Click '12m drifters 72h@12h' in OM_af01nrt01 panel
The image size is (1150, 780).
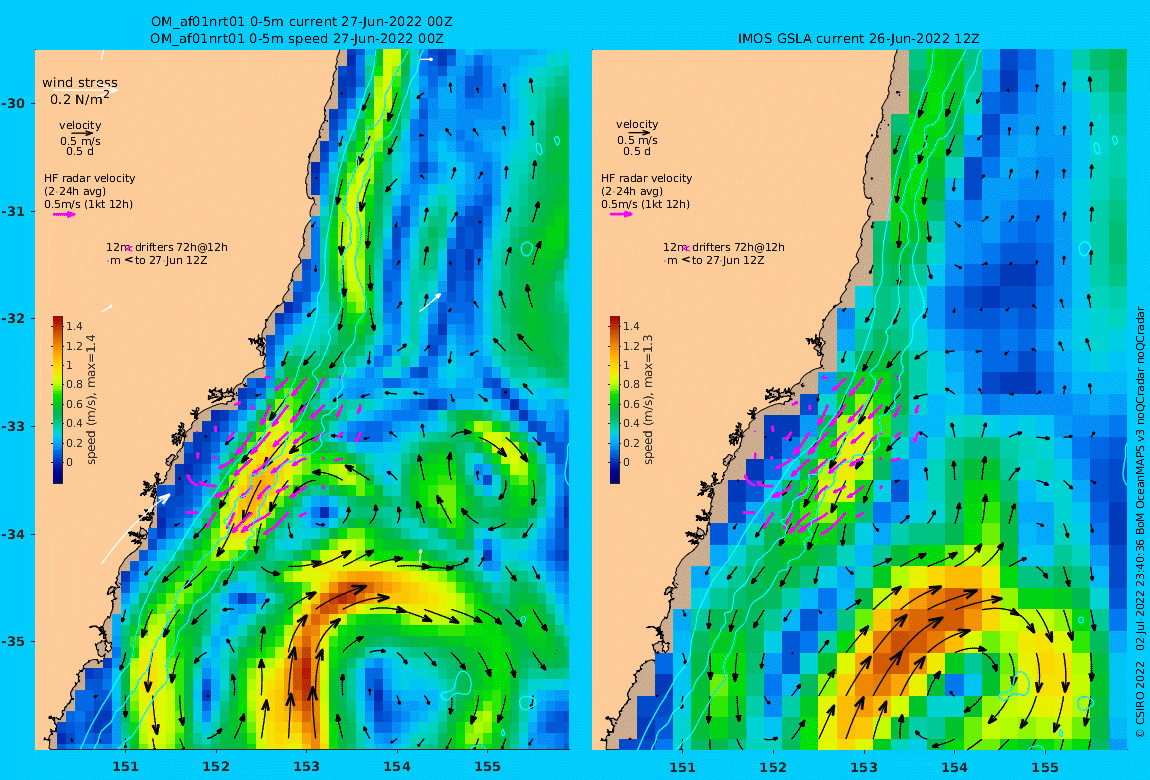pyautogui.click(x=166, y=247)
